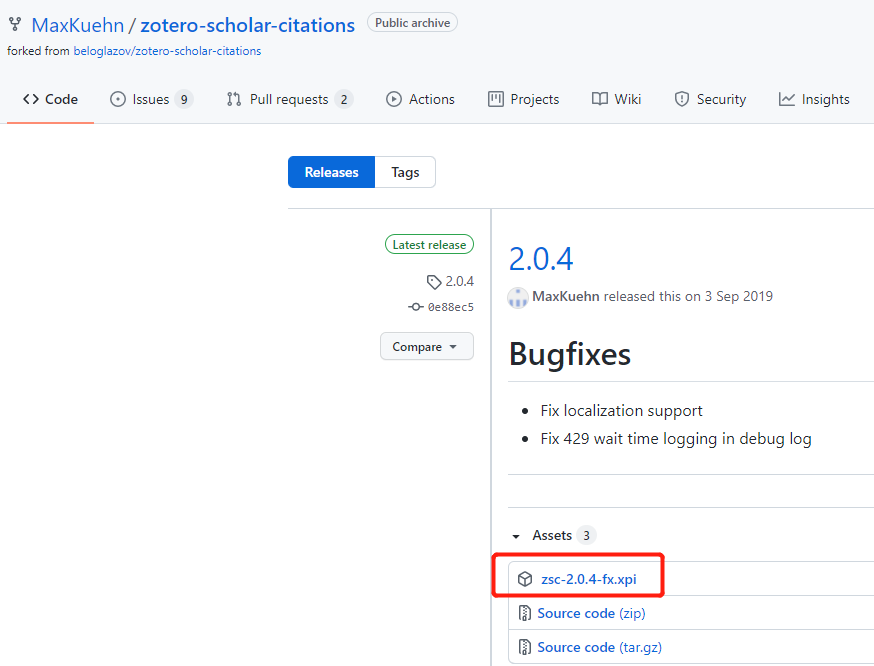Click the tag icon beside 2.0.4
Image resolution: width=874 pixels, height=666 pixels.
pyautogui.click(x=434, y=282)
